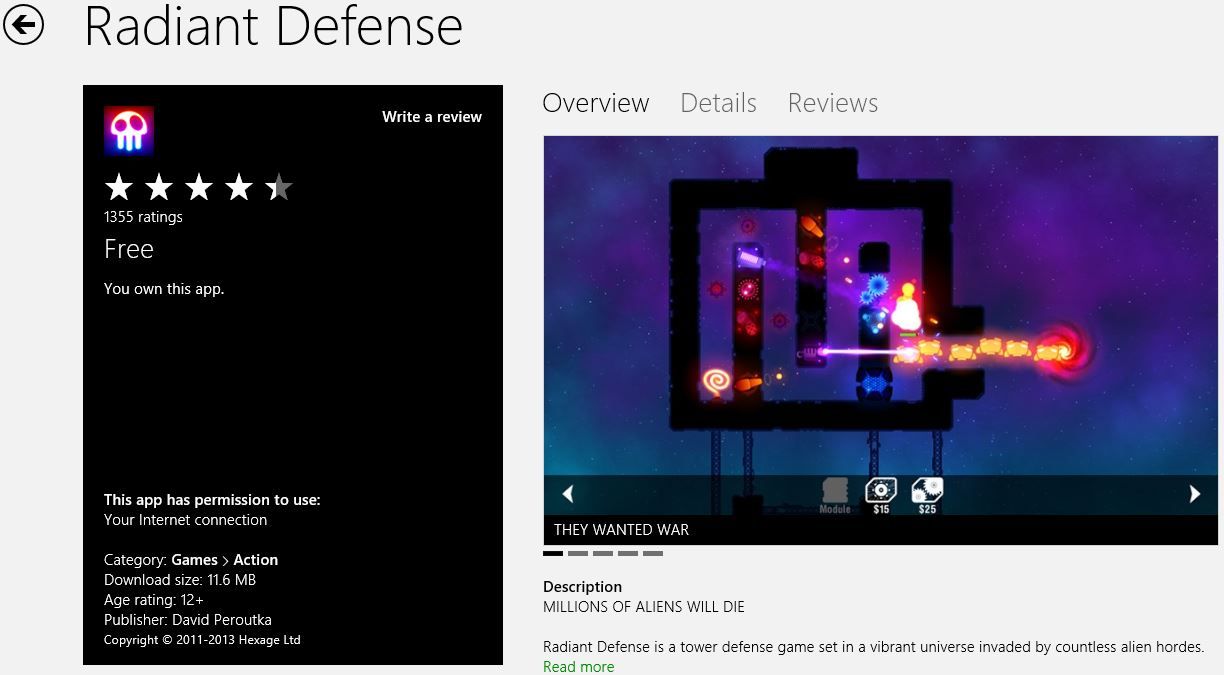The height and width of the screenshot is (675, 1224).
Task: Click the 'Radiant Defense' page title
Action: tap(273, 26)
